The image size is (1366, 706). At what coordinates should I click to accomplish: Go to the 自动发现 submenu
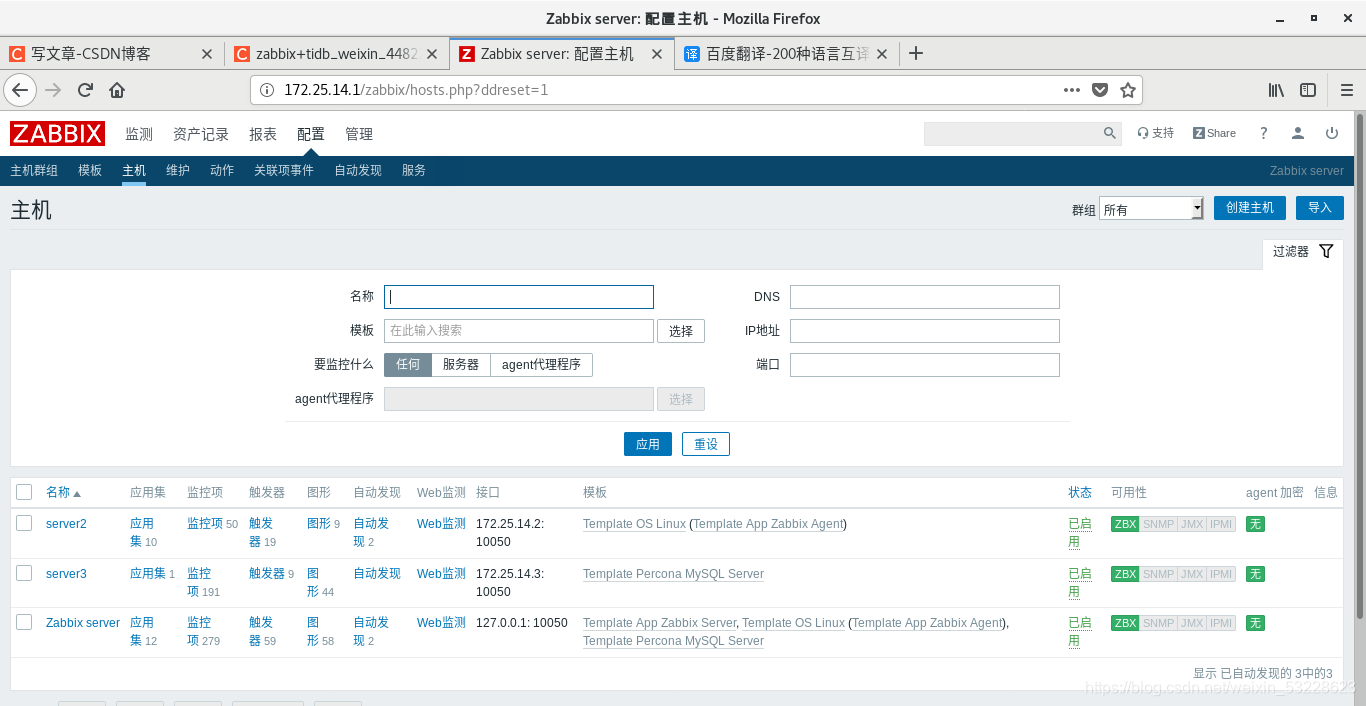point(358,171)
